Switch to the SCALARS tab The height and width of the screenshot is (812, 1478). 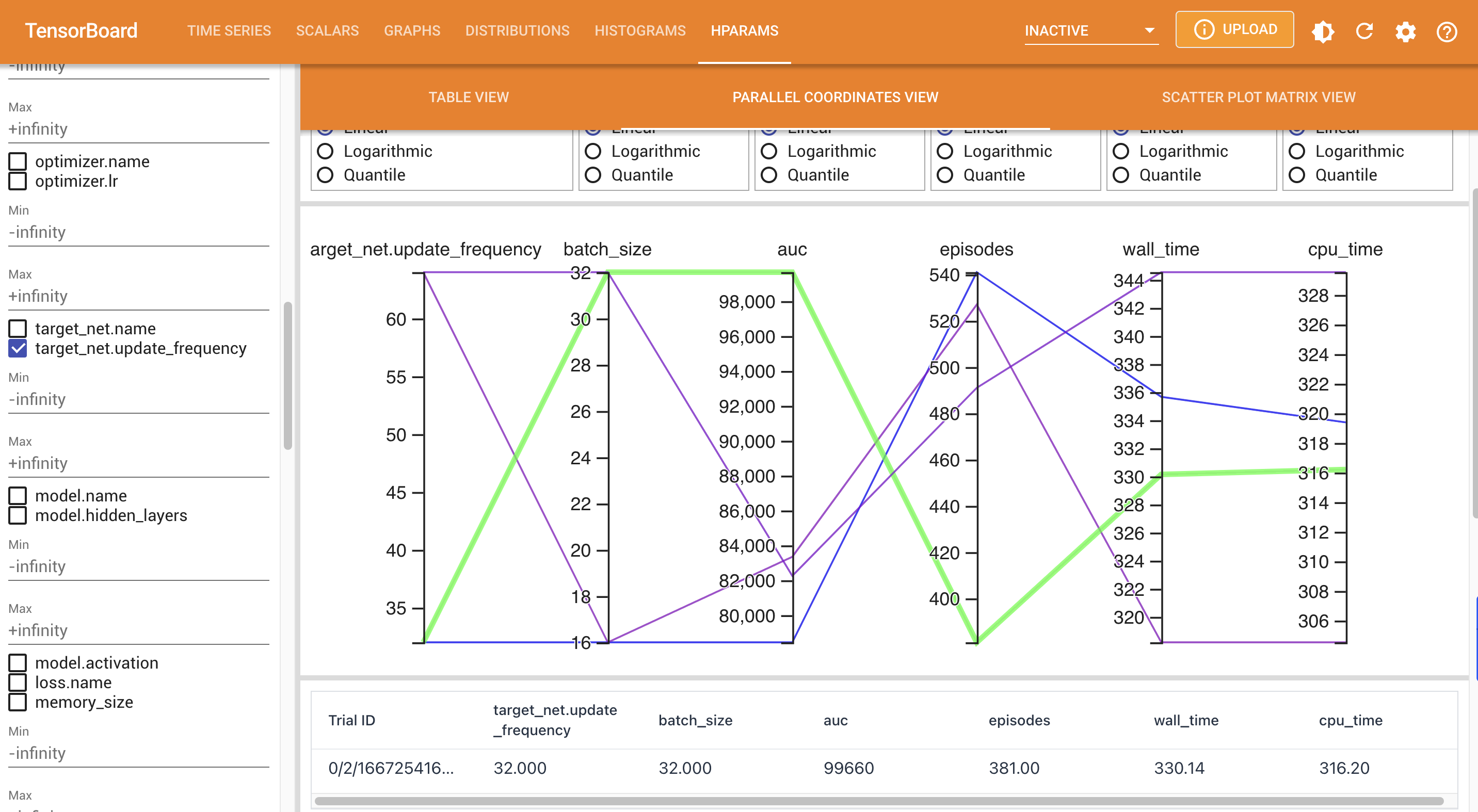click(x=327, y=31)
